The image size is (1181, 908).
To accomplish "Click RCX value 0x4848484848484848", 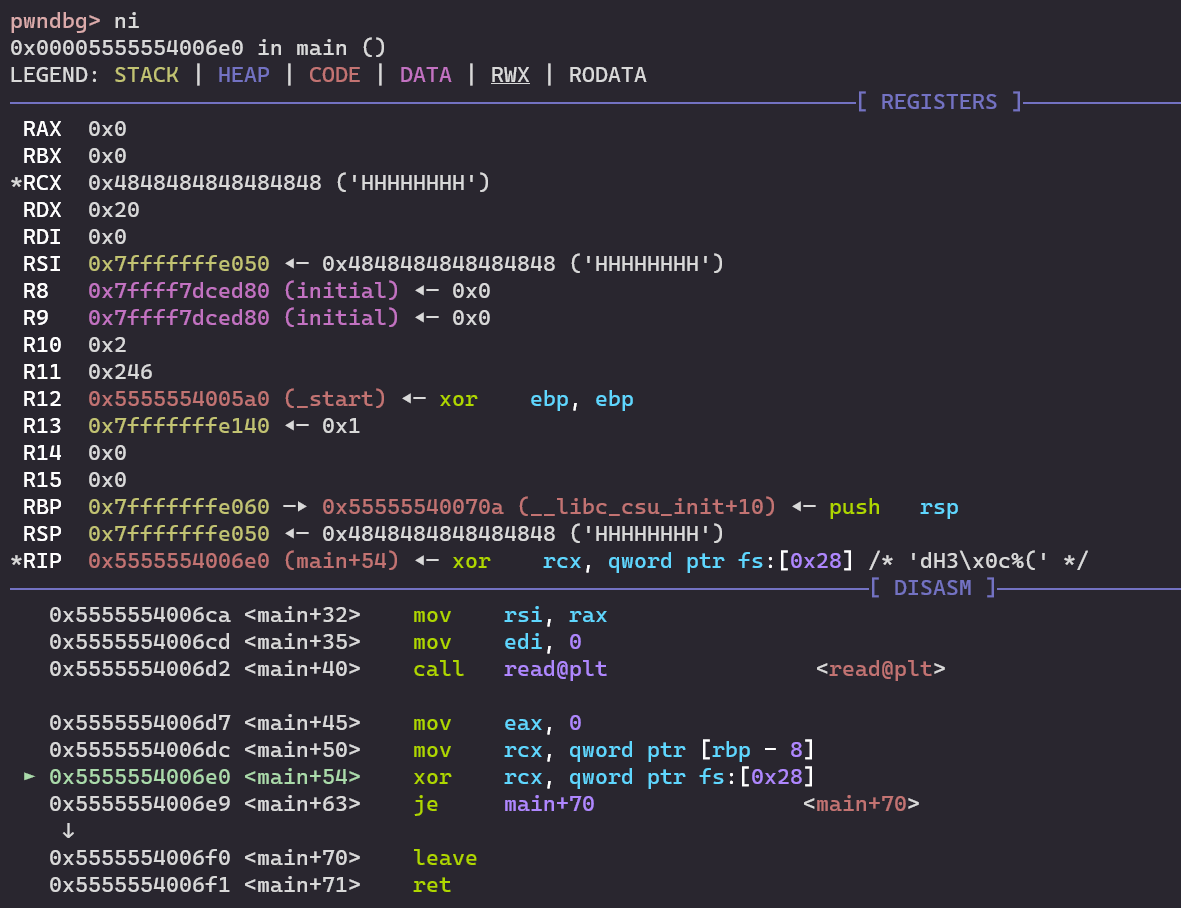I will click(205, 183).
